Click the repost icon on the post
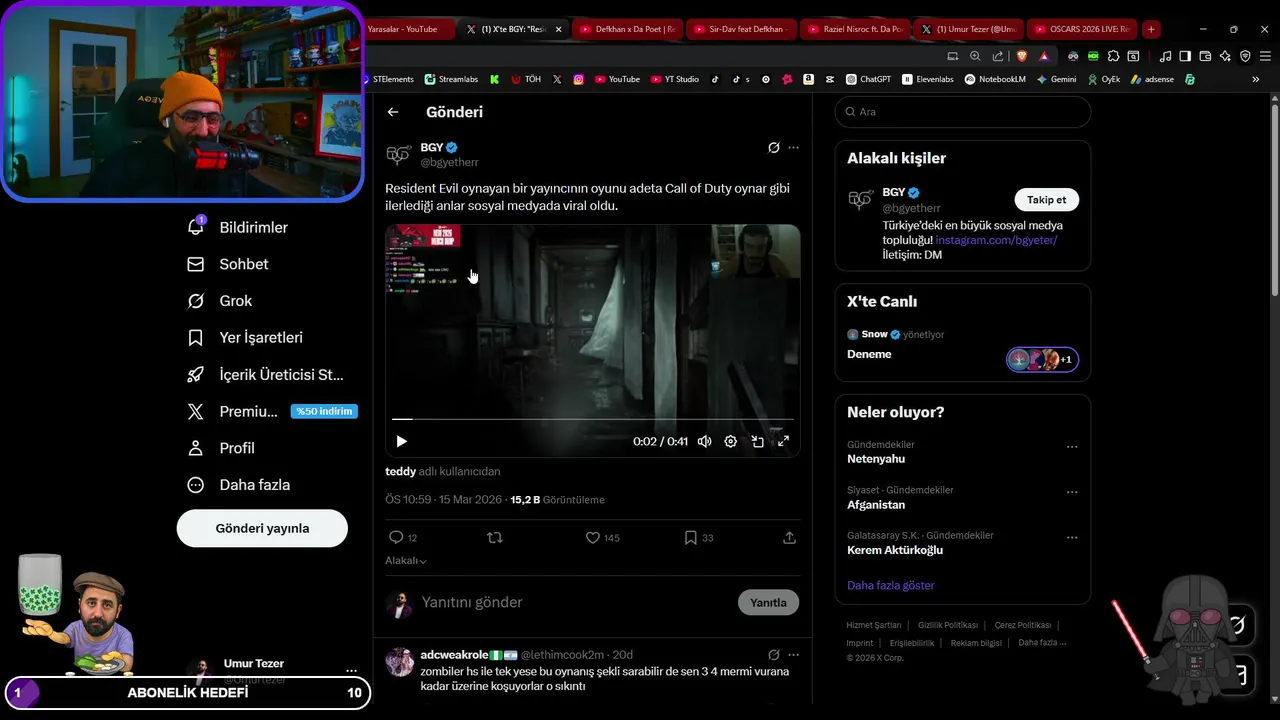The image size is (1280, 720). tap(494, 538)
